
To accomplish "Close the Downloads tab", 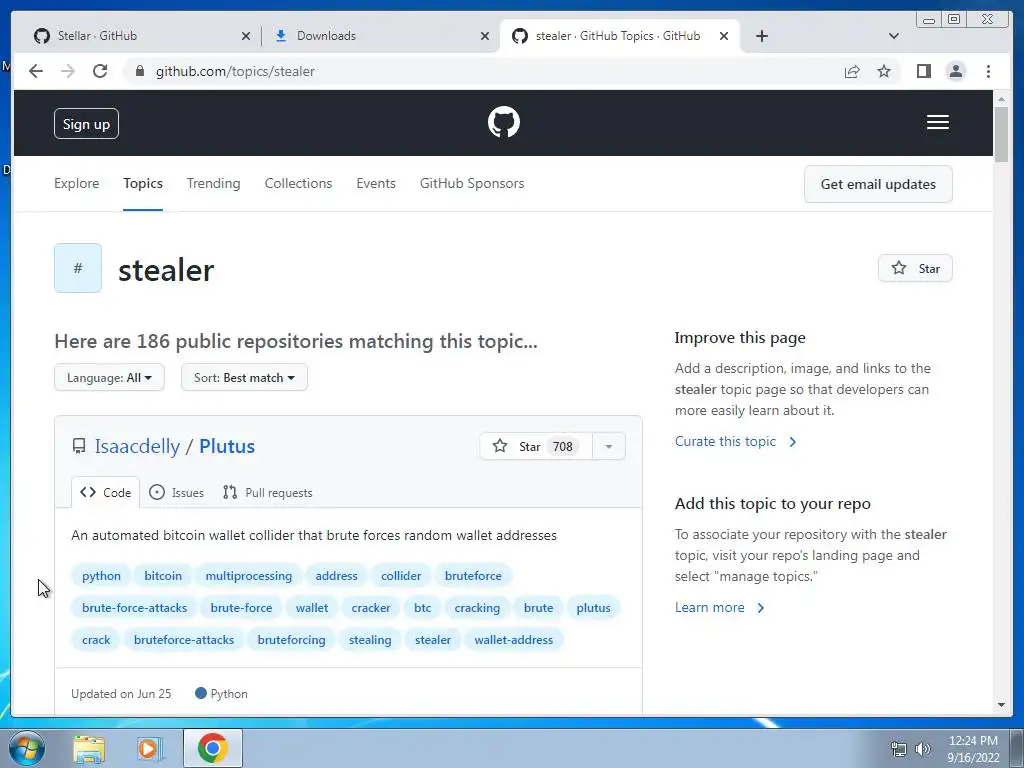I will pyautogui.click(x=485, y=36).
